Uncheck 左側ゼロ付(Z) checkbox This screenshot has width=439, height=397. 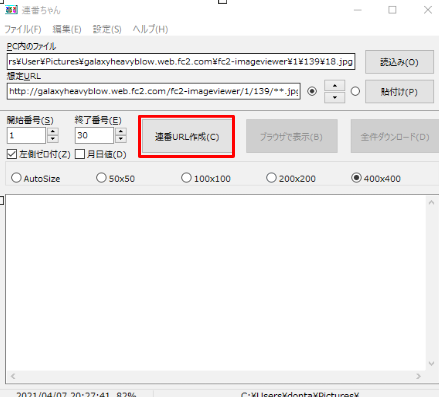pyautogui.click(x=12, y=154)
